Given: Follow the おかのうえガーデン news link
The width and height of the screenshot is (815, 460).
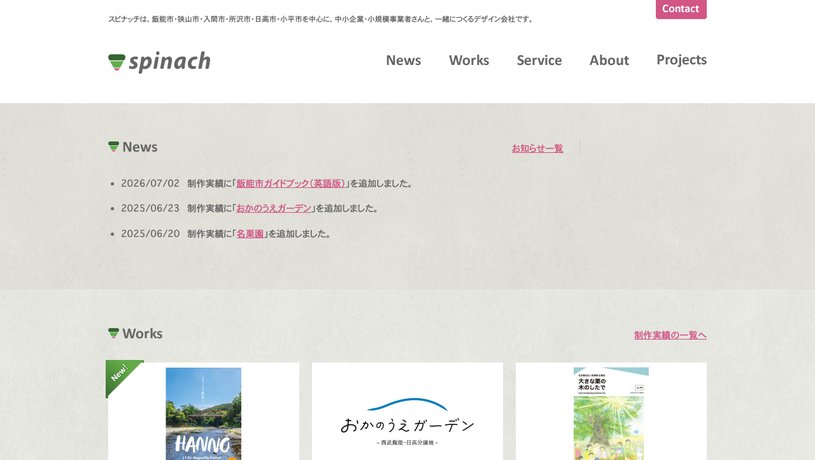Looking at the screenshot, I should tap(274, 208).
